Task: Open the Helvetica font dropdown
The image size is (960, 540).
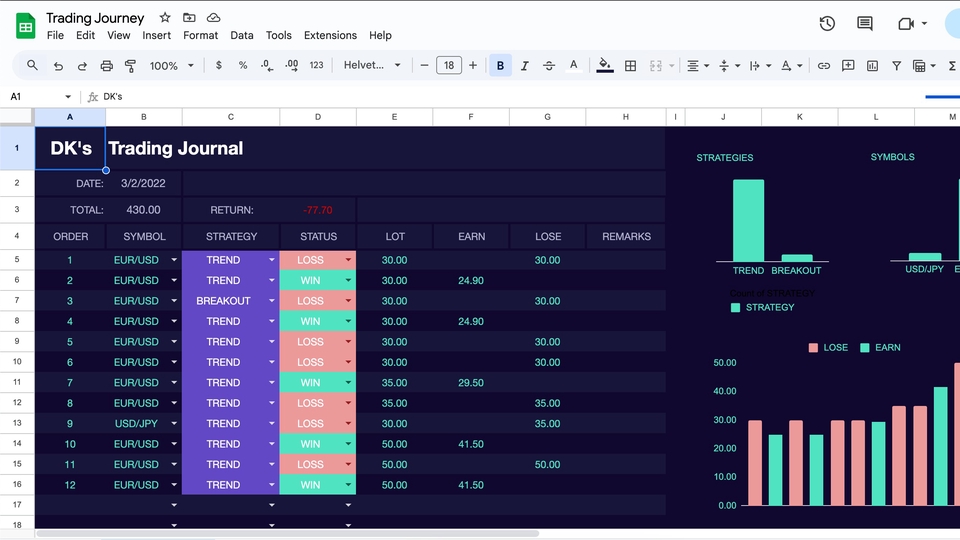Action: [372, 65]
